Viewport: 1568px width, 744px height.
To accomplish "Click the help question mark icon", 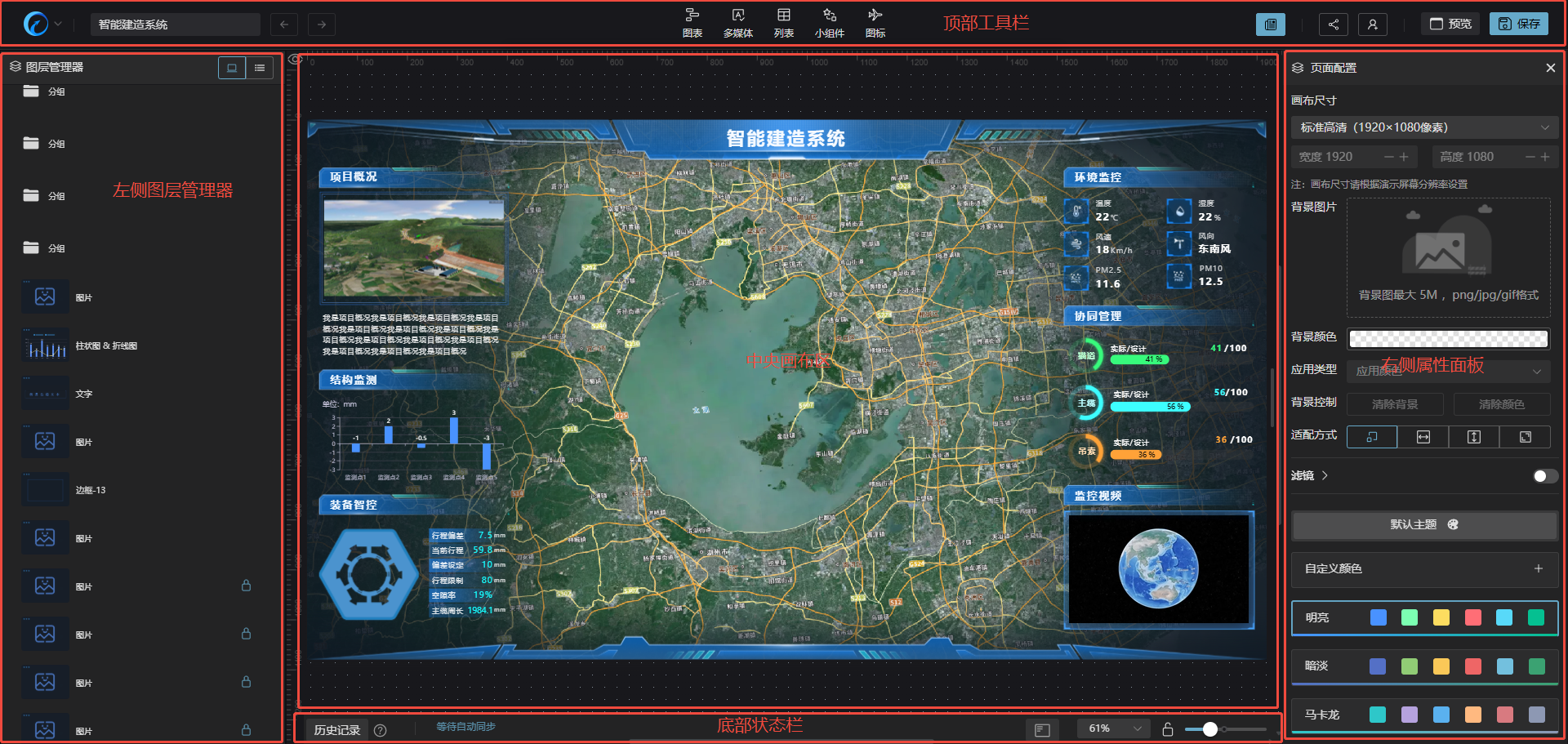I will 380,730.
